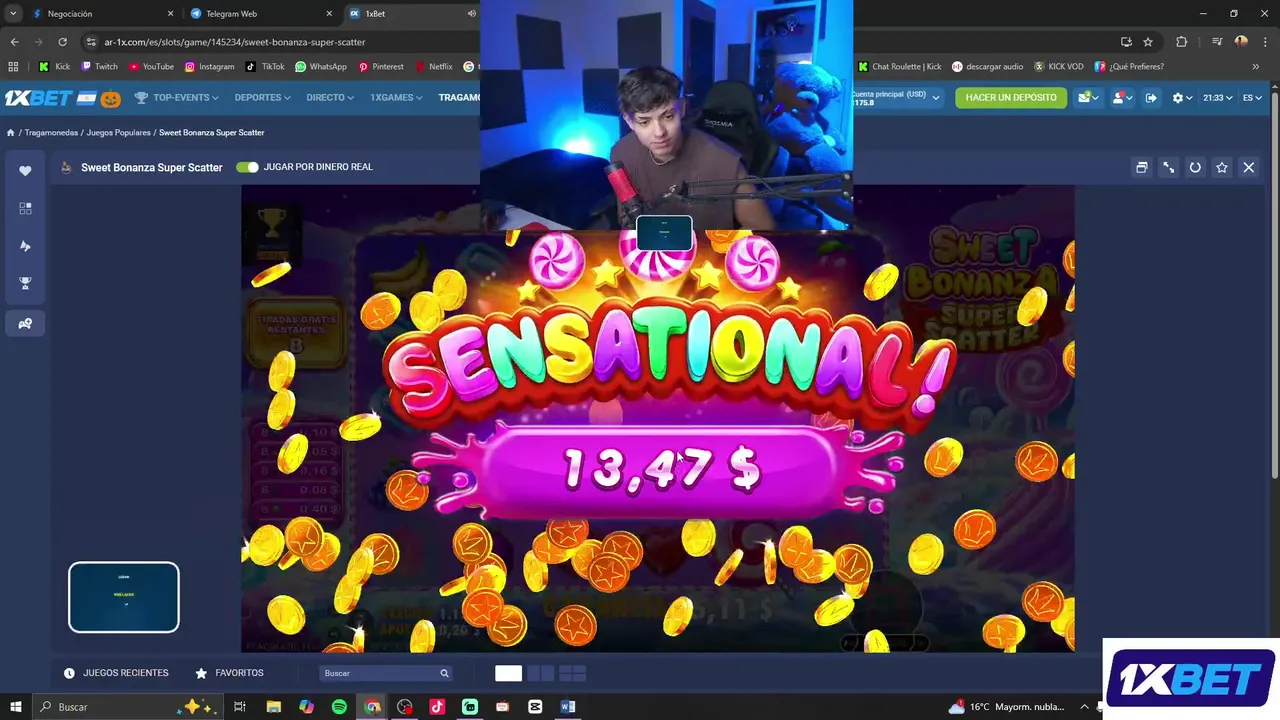This screenshot has height=720, width=1280.
Task: Mute the 1xBet tab audio
Action: 471,14
